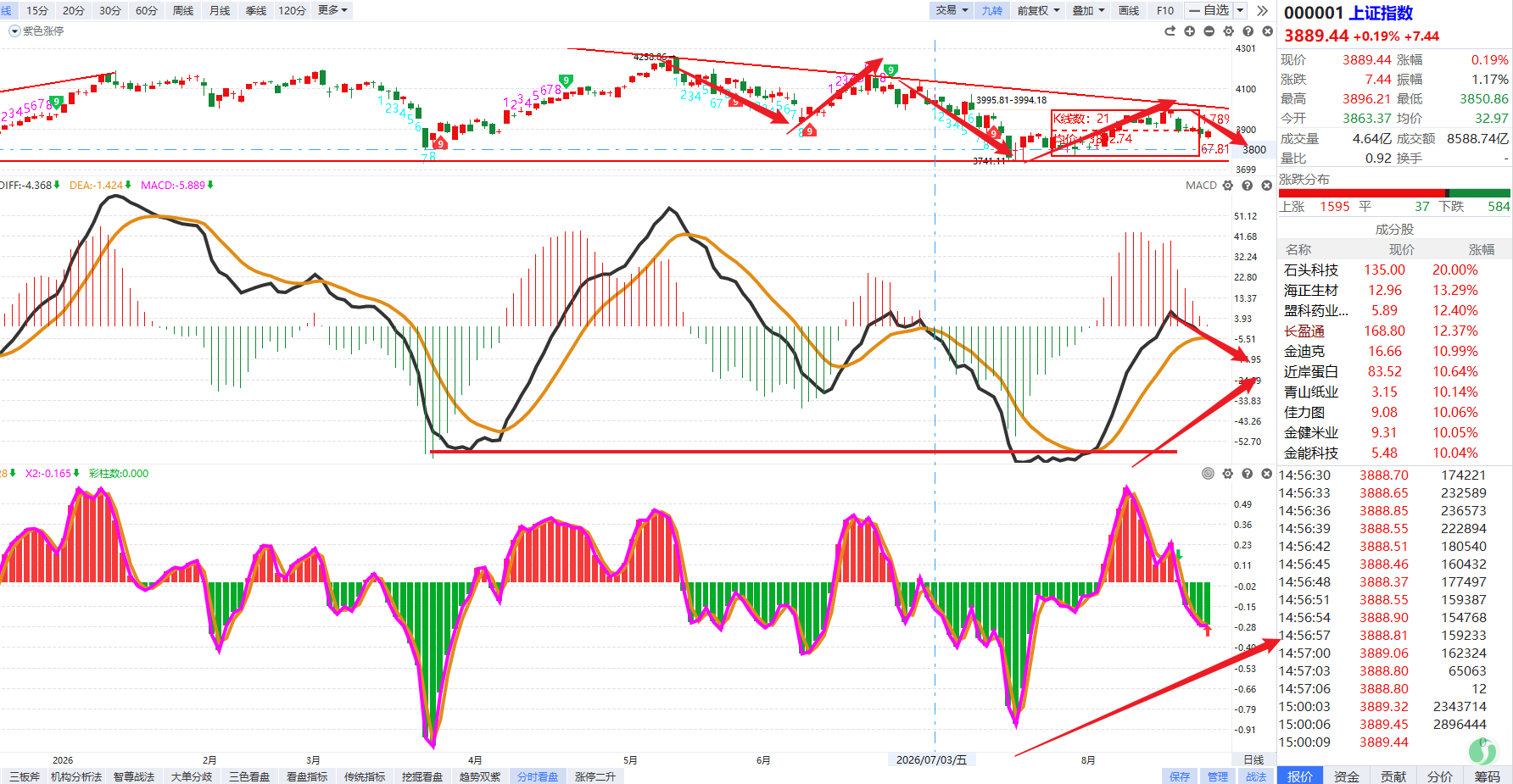Viewport: 1513px width, 784px height.
Task: Click the MACD indicator name label
Action: point(1201,186)
